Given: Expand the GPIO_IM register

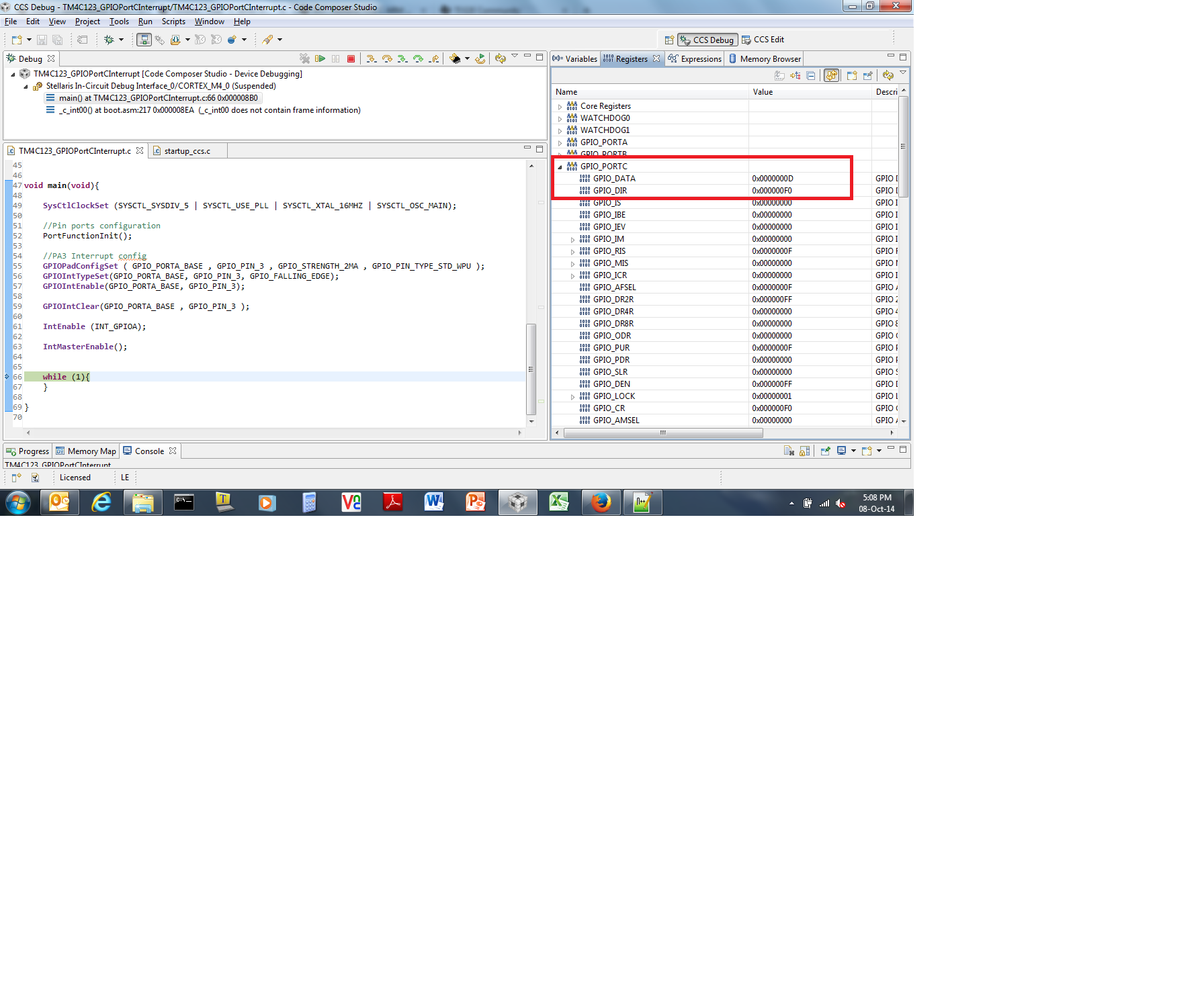Looking at the screenshot, I should pos(572,240).
